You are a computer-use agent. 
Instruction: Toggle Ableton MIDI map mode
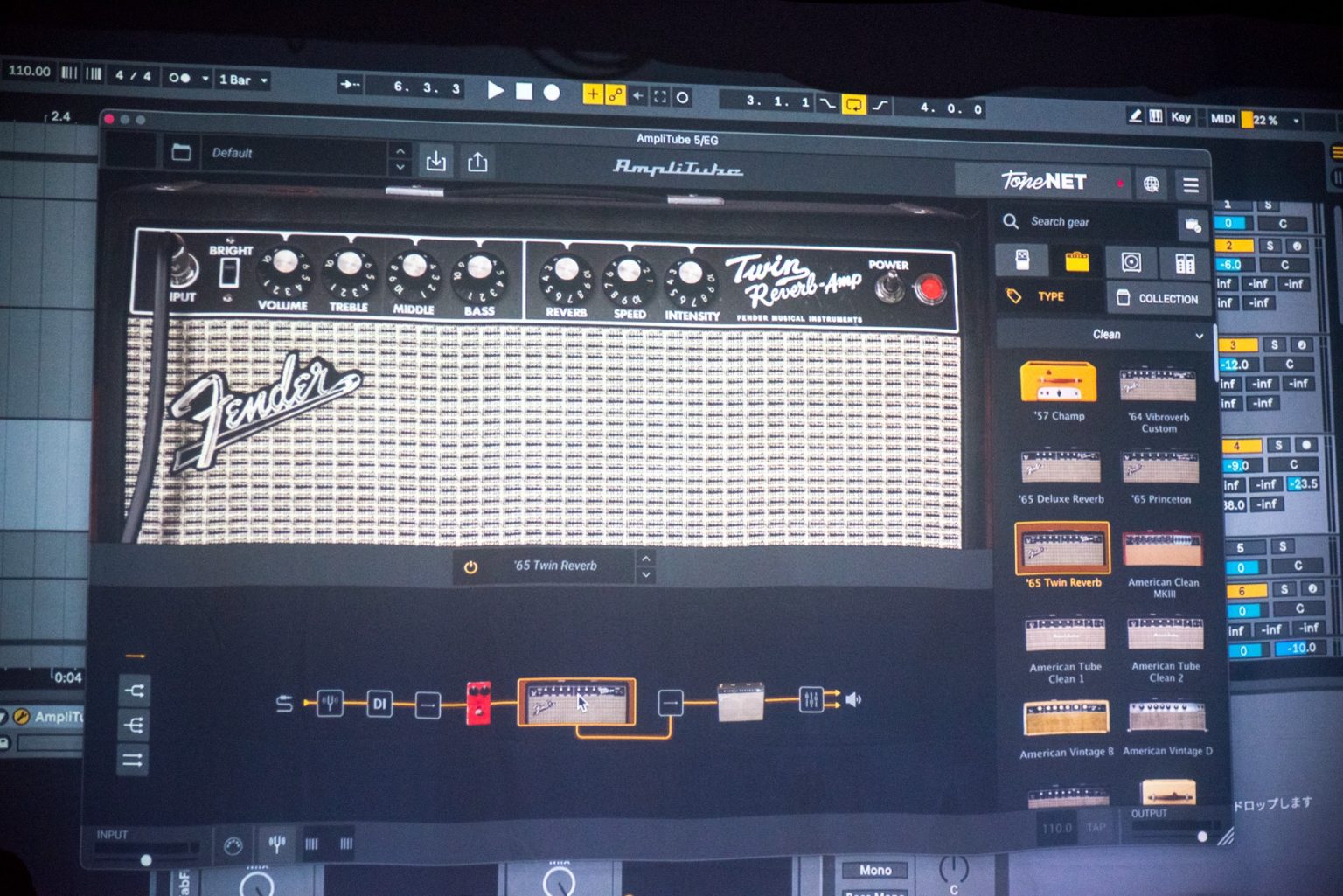coord(1222,119)
